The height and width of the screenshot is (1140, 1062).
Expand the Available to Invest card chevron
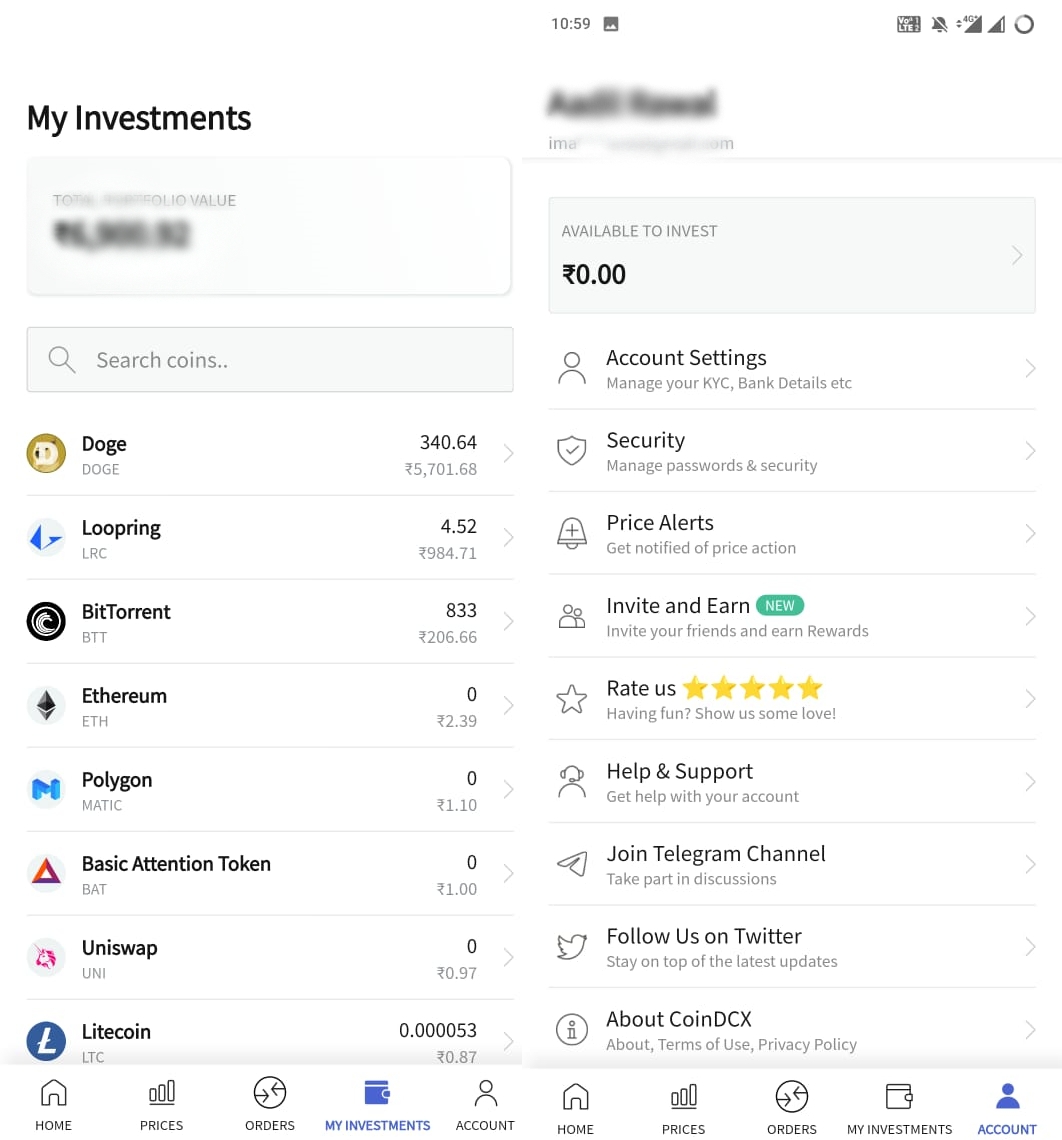click(1017, 256)
